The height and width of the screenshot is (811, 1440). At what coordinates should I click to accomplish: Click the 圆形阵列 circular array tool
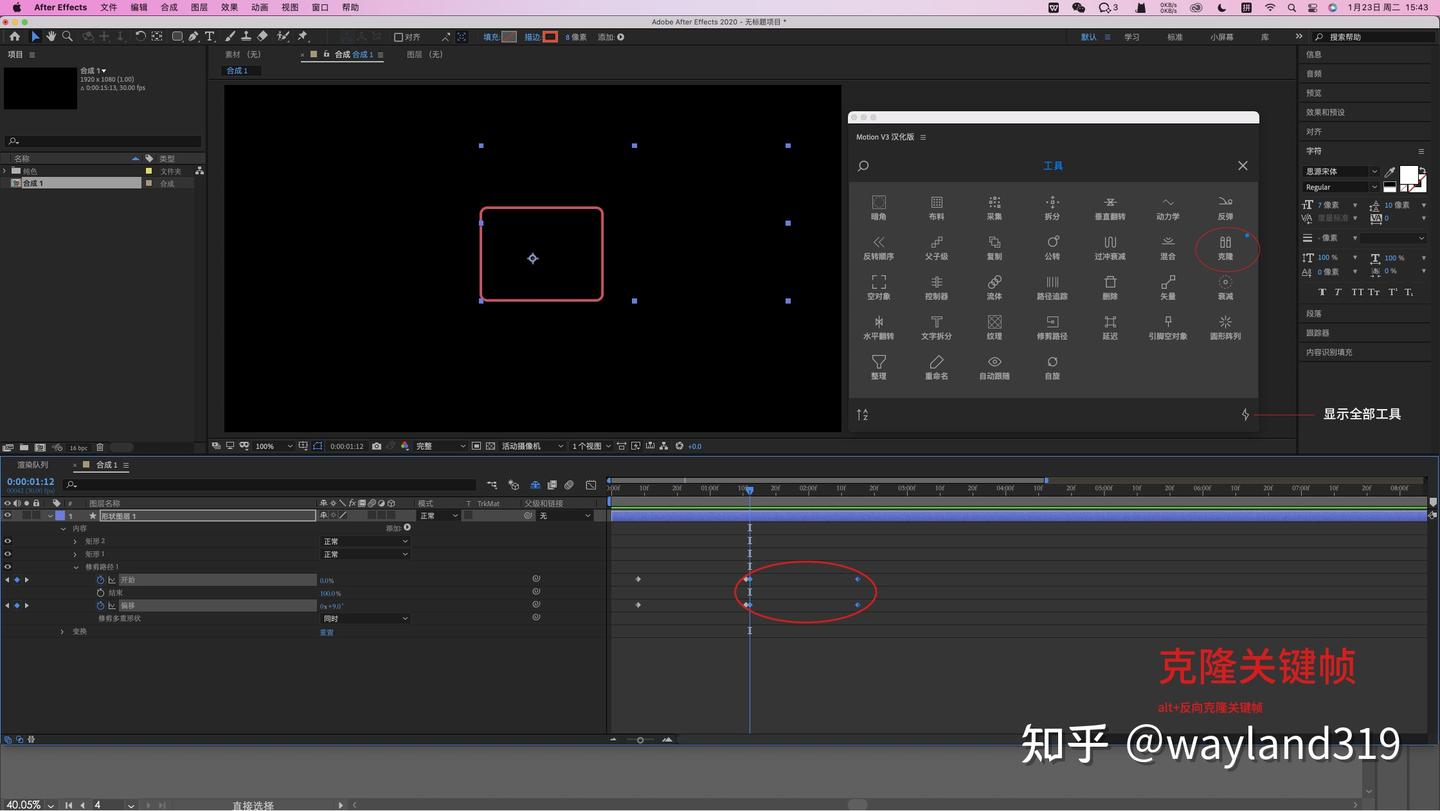pyautogui.click(x=1225, y=327)
